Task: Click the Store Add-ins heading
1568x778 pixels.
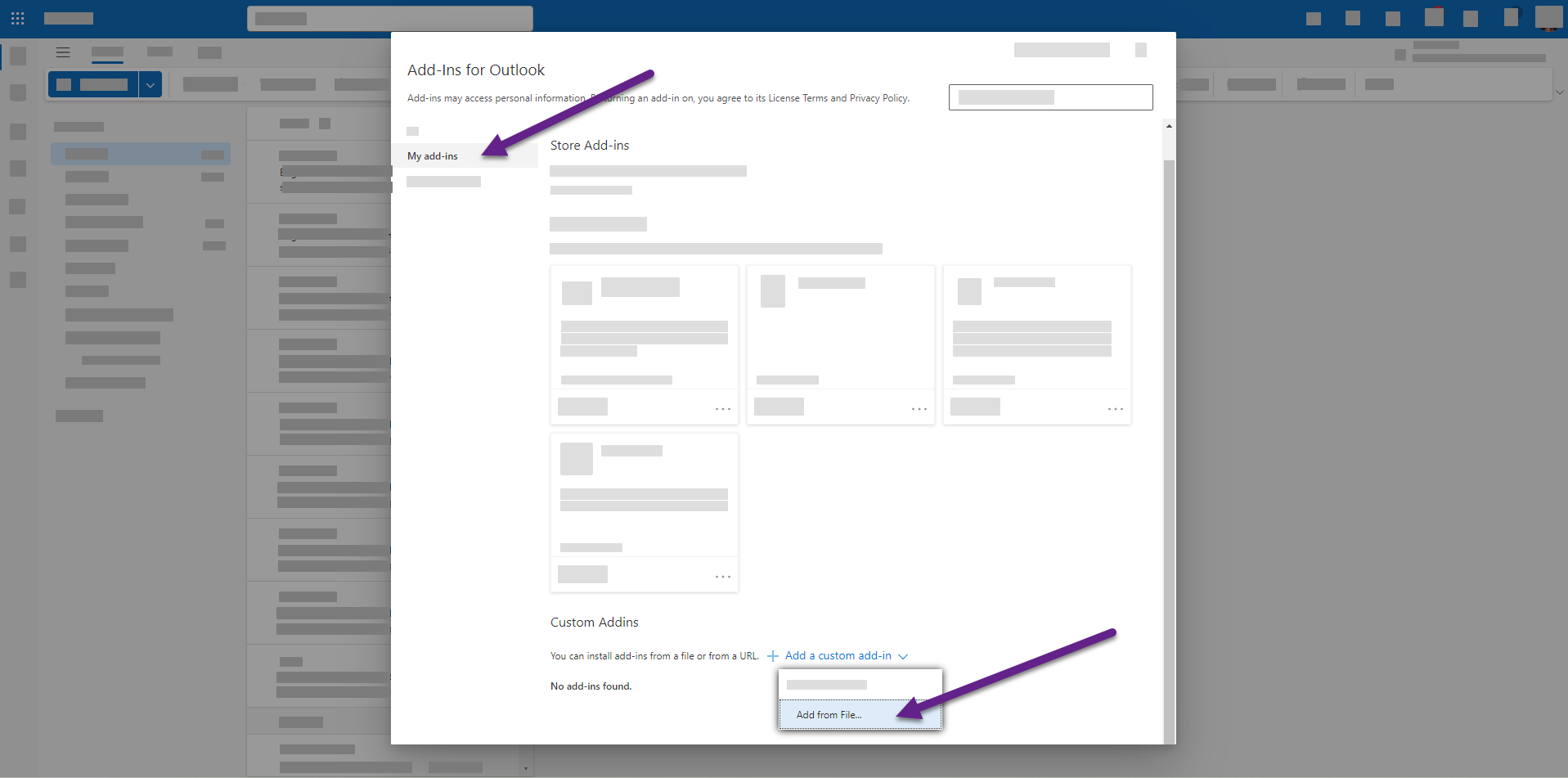Action: (590, 145)
